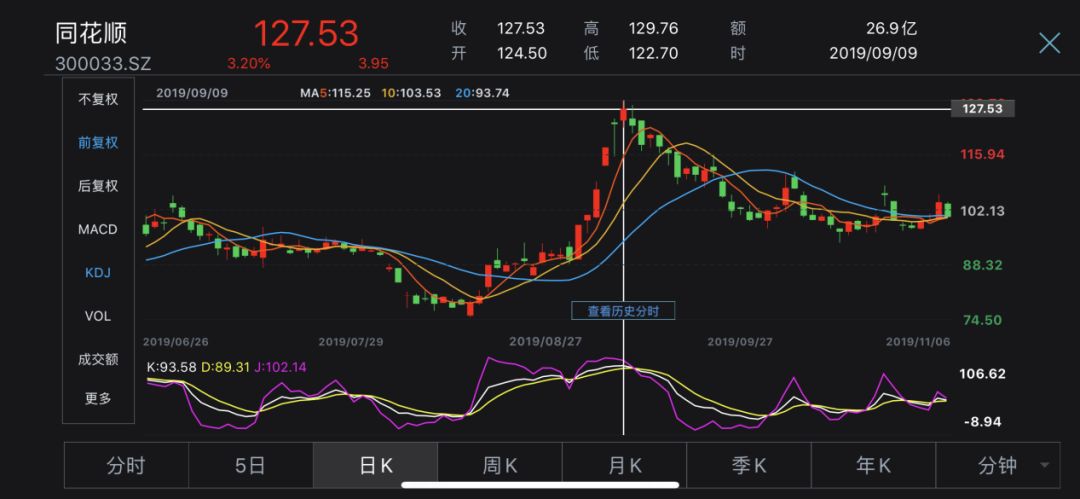
Task: Select 后复权 price adjustment option
Action: click(x=98, y=186)
